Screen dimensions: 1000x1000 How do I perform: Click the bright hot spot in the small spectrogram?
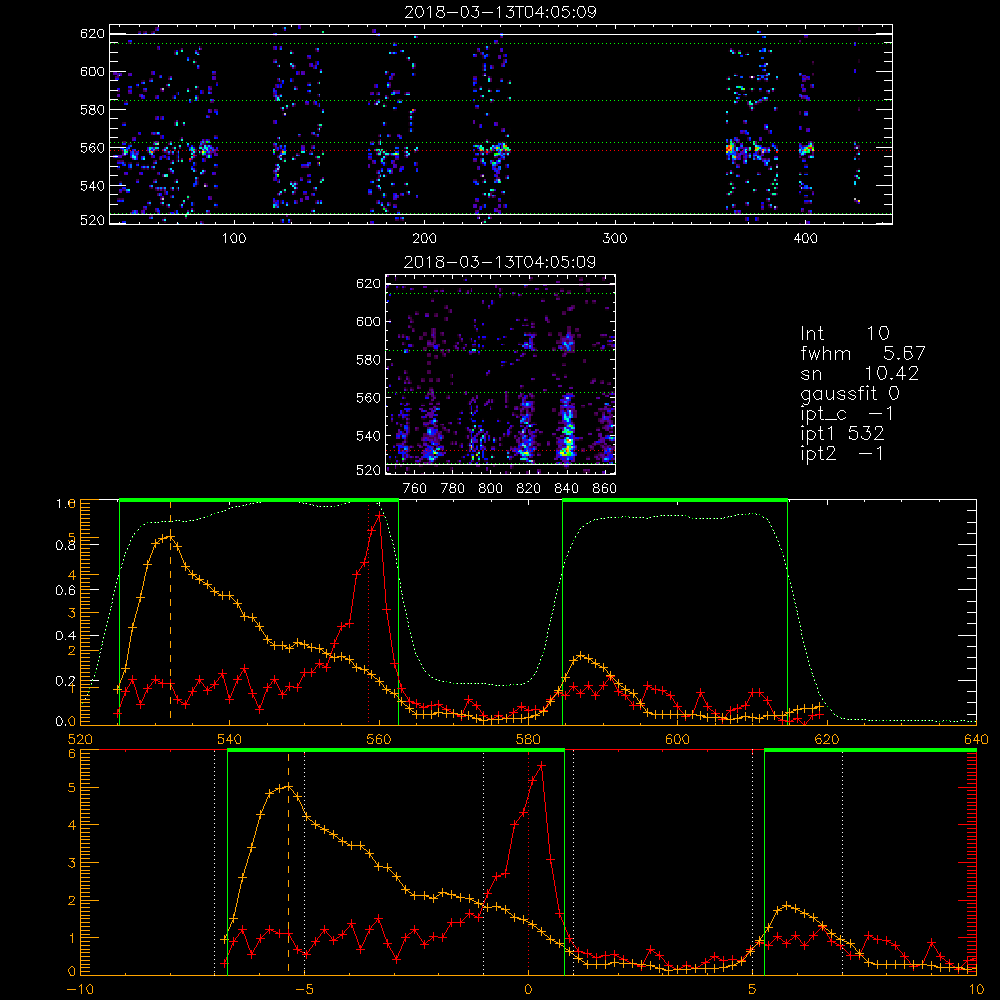click(x=564, y=451)
